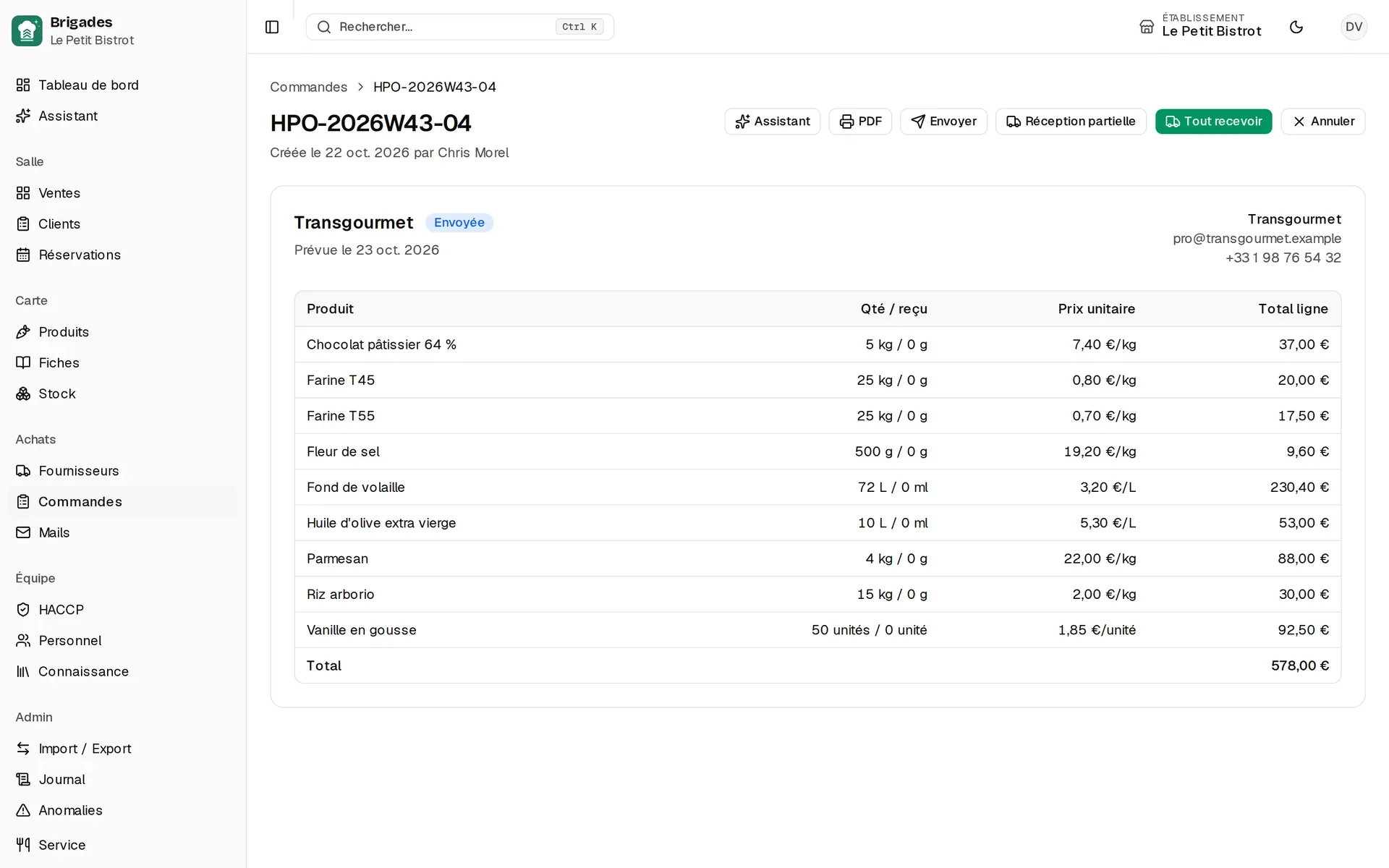Click the Journal scroll icon
The width and height of the screenshot is (1389, 868).
[x=23, y=780]
